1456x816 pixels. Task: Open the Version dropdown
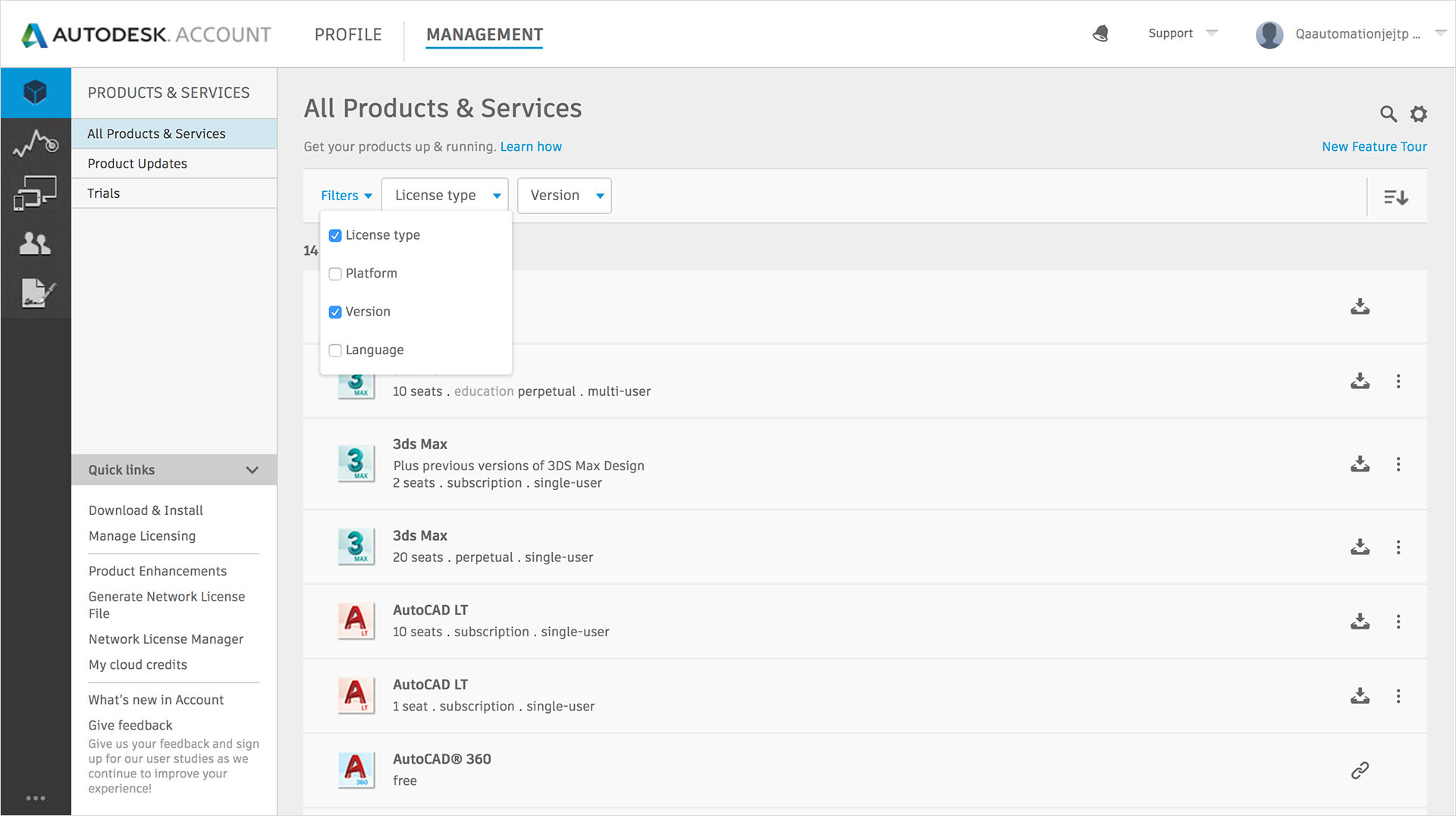click(x=564, y=196)
